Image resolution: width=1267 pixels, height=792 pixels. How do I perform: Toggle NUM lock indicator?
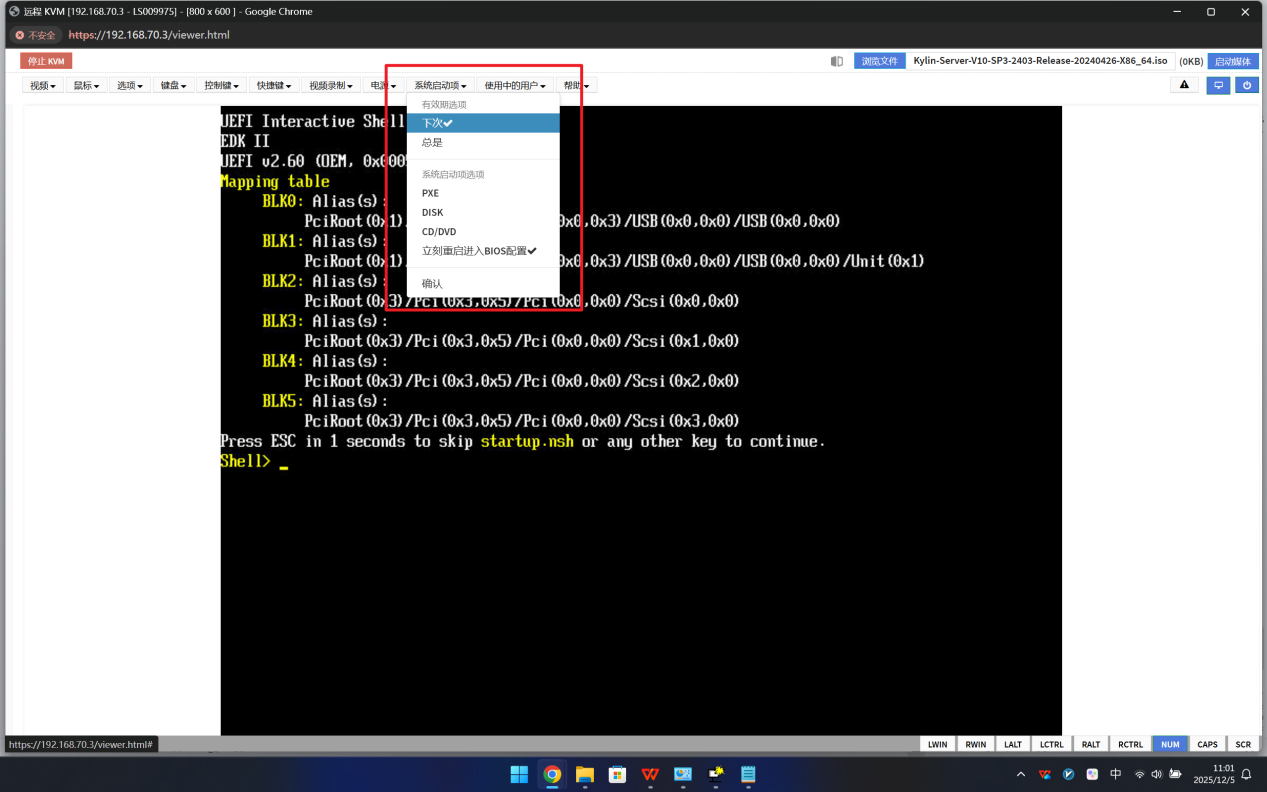[x=1170, y=744]
